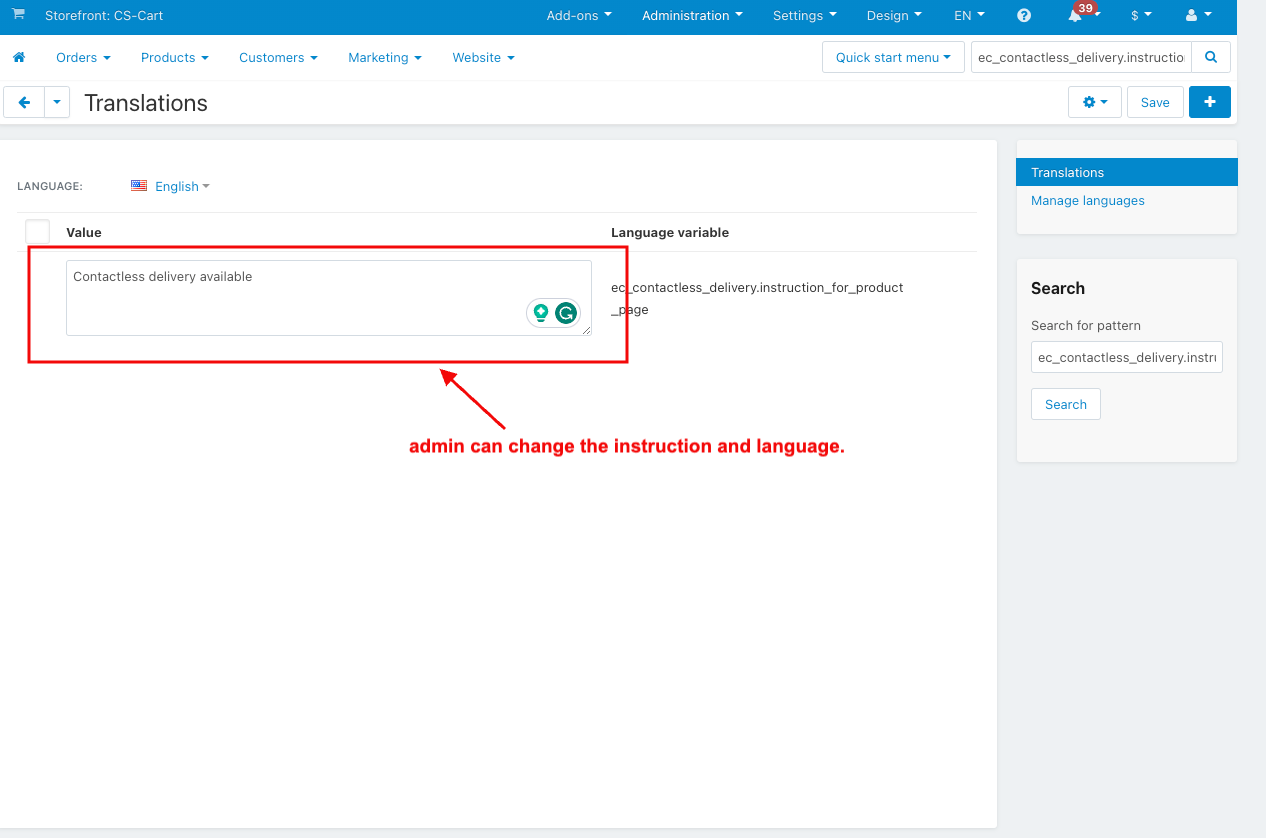Screen dimensions: 1266x838
Task: Click the shopping cart storefront icon
Action: pos(18,14)
